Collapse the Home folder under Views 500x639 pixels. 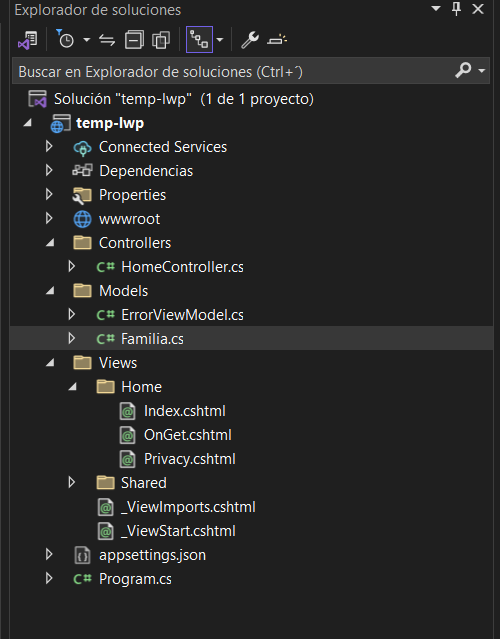point(73,387)
